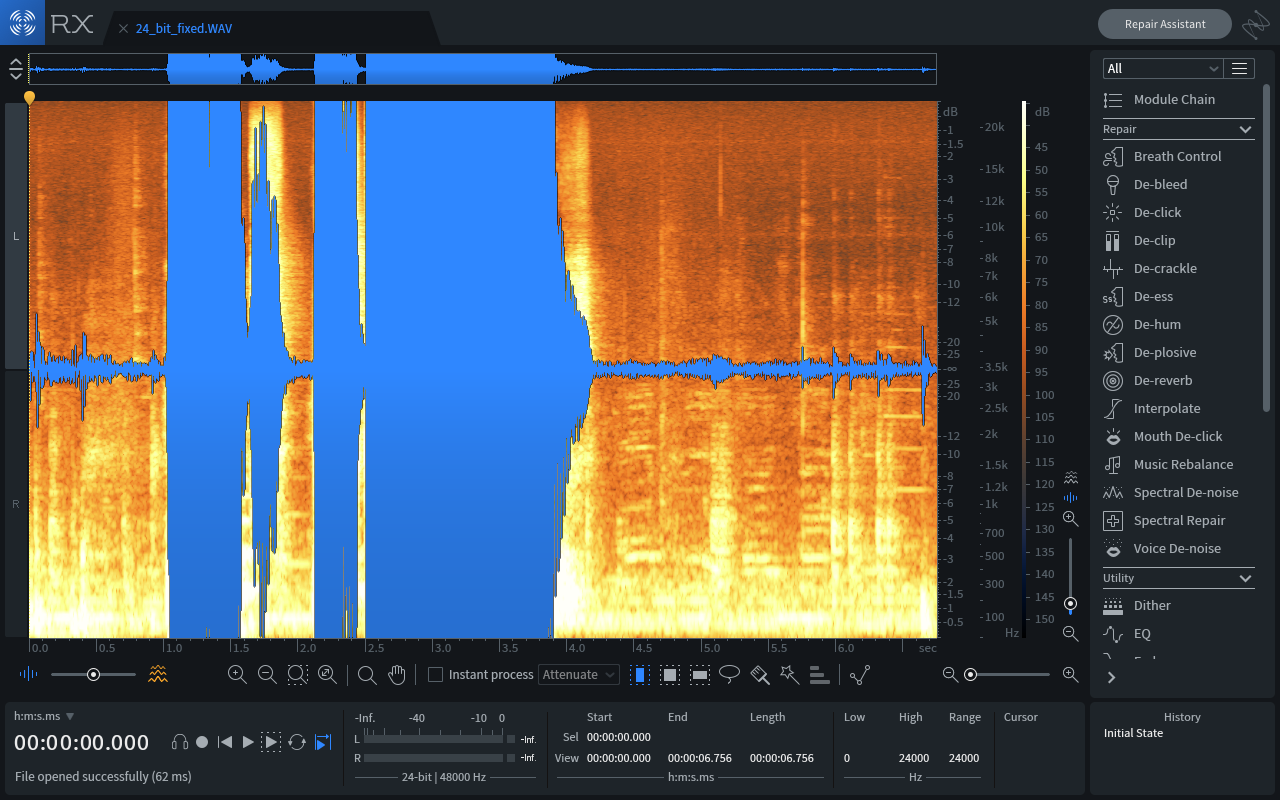Open the De-hum module
Viewport: 1280px width, 800px height.
pyautogui.click(x=1177, y=324)
